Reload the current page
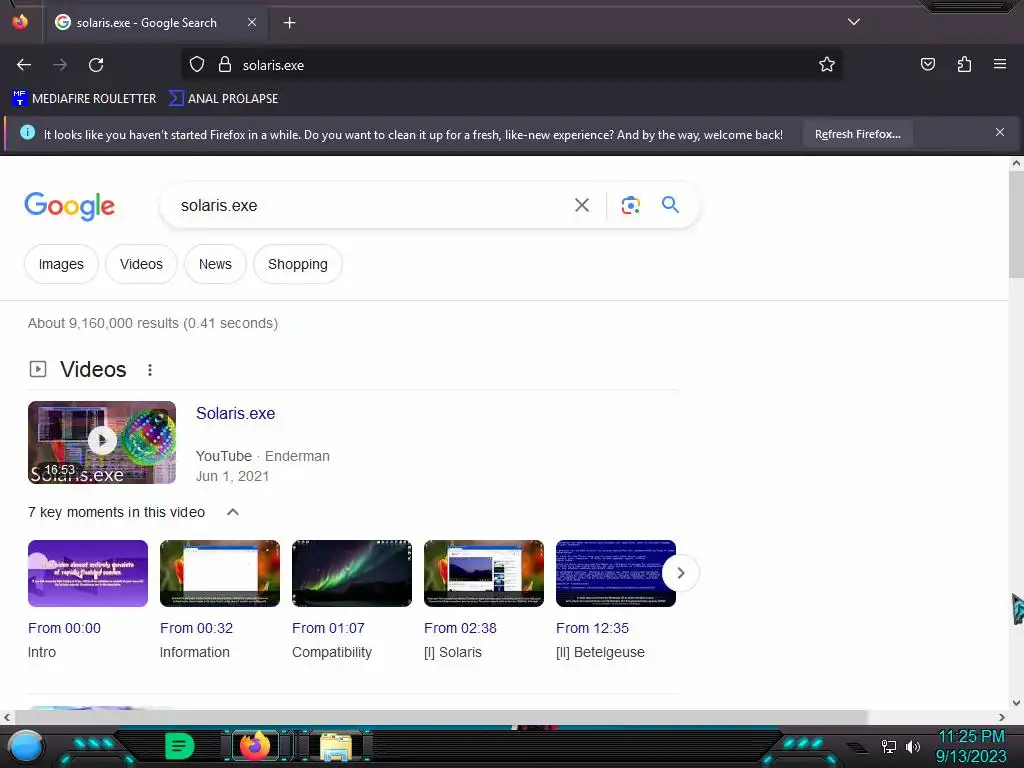1024x768 pixels. coord(96,65)
